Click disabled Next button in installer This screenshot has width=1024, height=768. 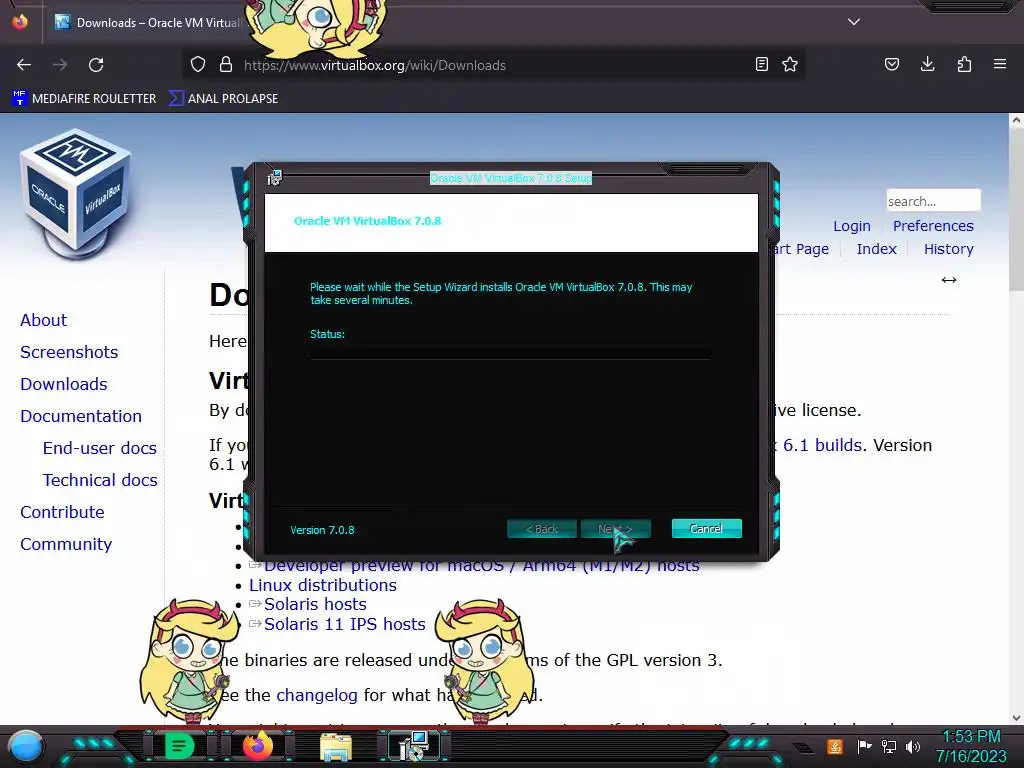[x=615, y=528]
